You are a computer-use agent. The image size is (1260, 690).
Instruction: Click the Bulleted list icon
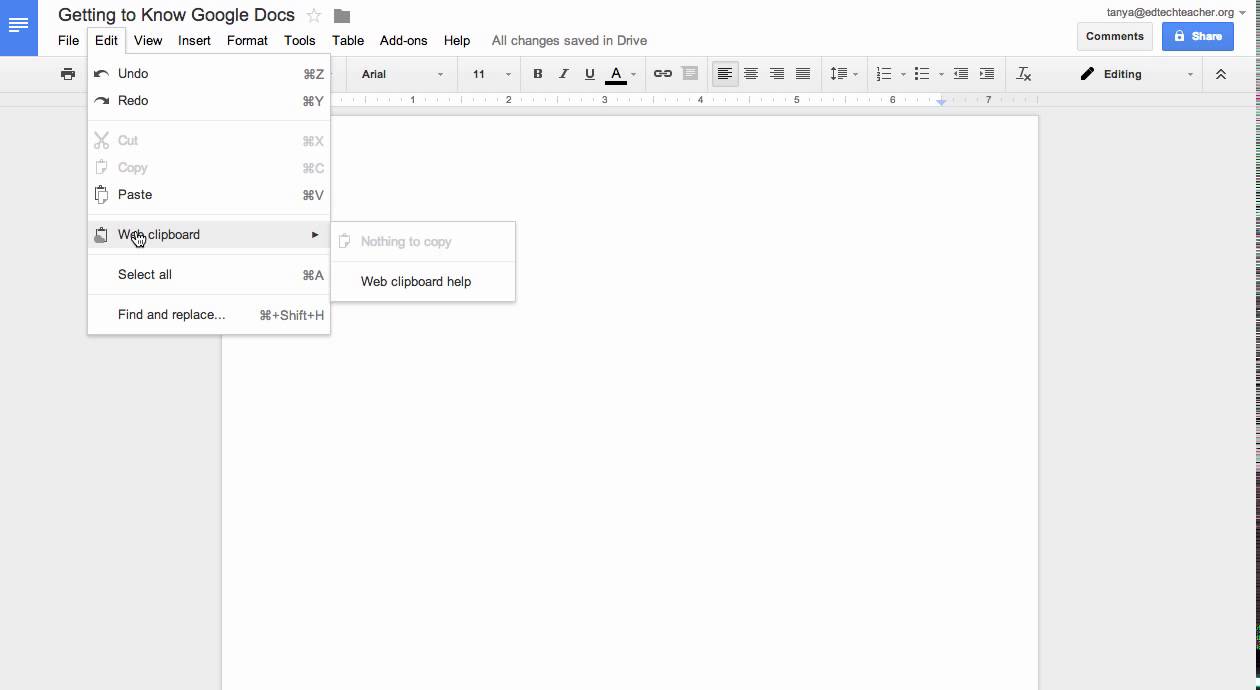tap(922, 74)
